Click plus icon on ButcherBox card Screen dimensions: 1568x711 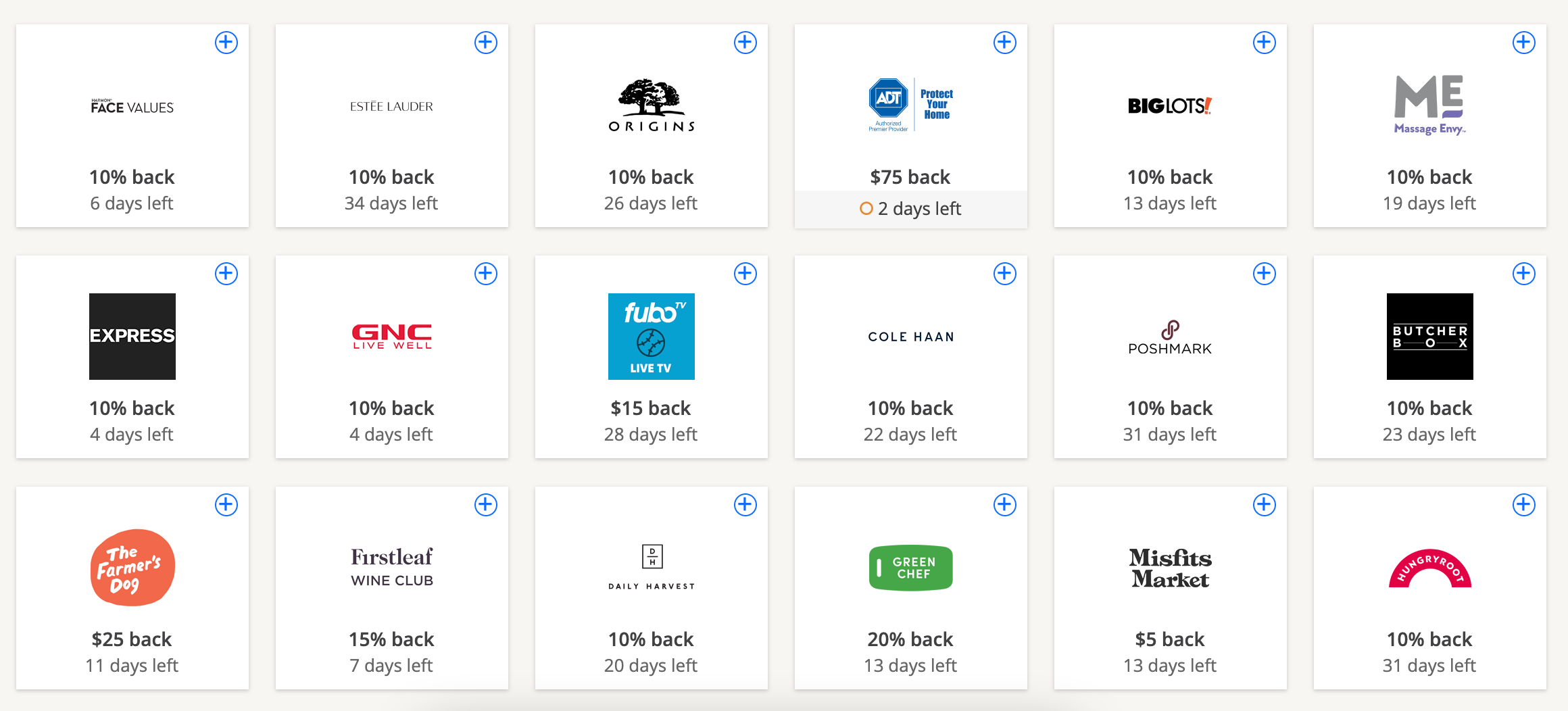pyautogui.click(x=1524, y=274)
